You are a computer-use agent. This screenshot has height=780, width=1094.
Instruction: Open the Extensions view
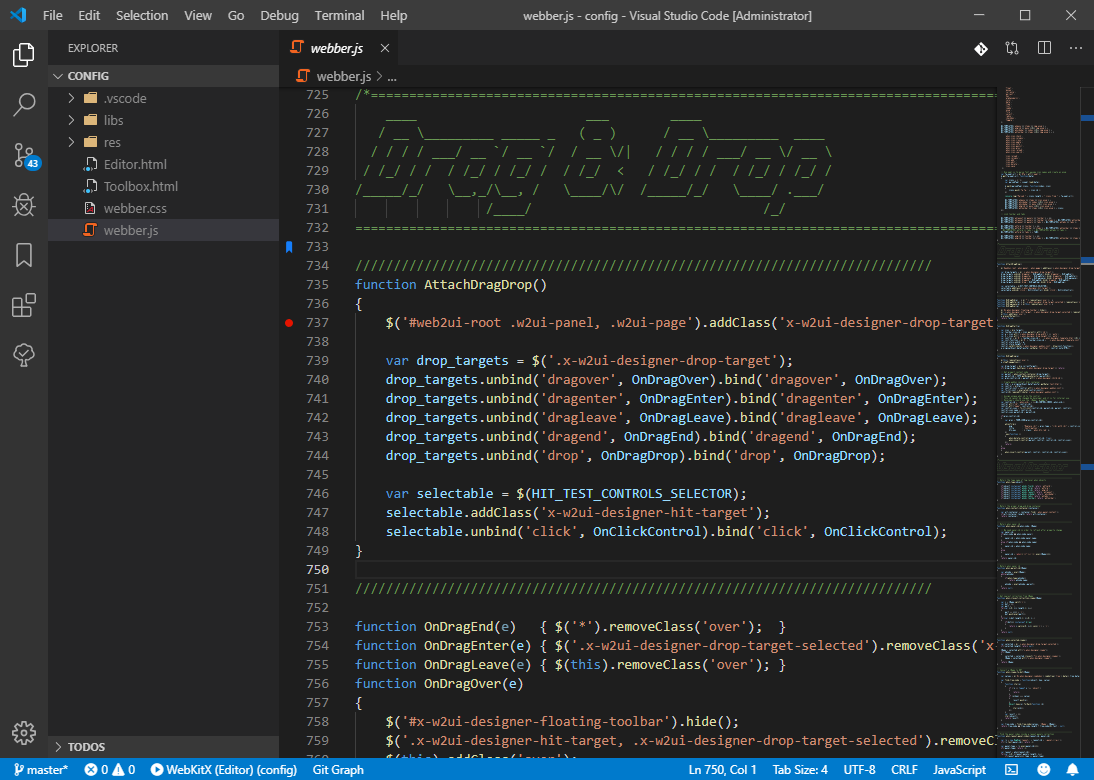(x=24, y=305)
